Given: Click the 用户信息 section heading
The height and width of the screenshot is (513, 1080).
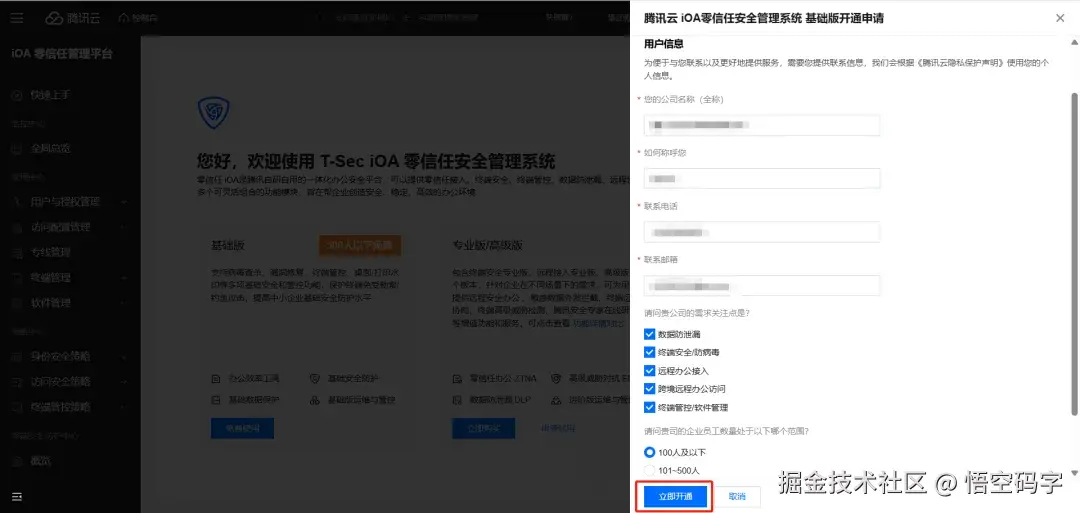Looking at the screenshot, I should 663,44.
